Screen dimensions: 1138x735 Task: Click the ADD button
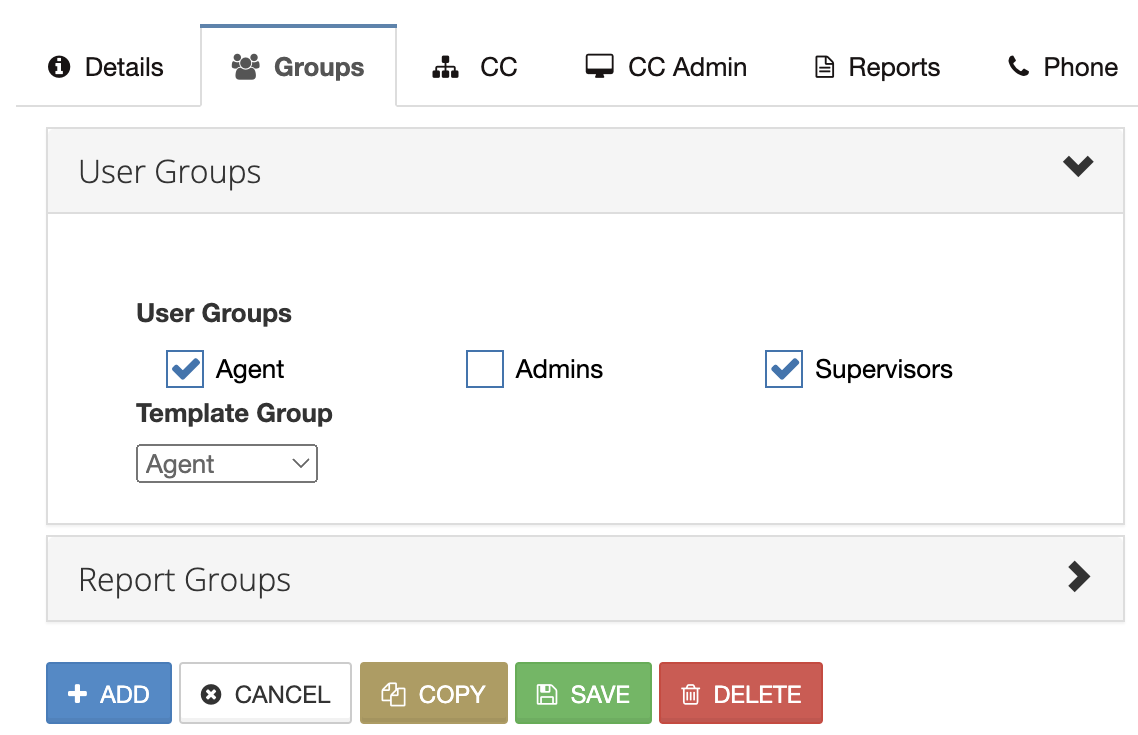(x=109, y=693)
